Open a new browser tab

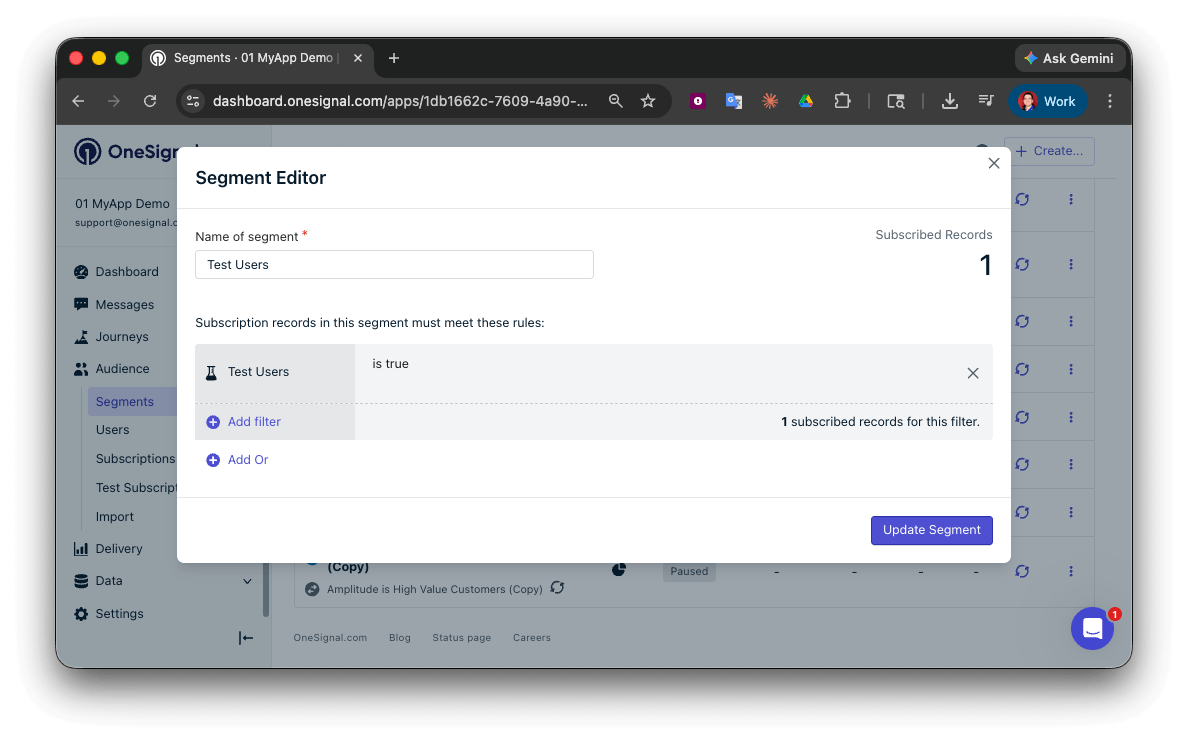[x=393, y=58]
